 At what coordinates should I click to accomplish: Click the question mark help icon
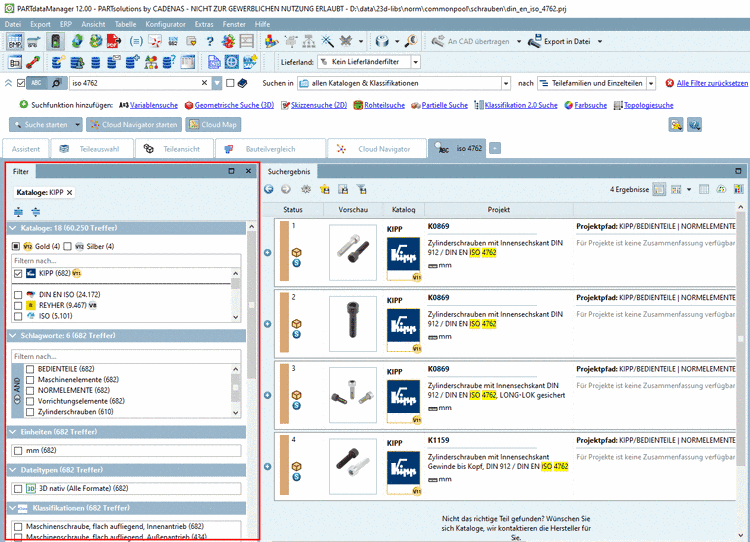tap(210, 42)
